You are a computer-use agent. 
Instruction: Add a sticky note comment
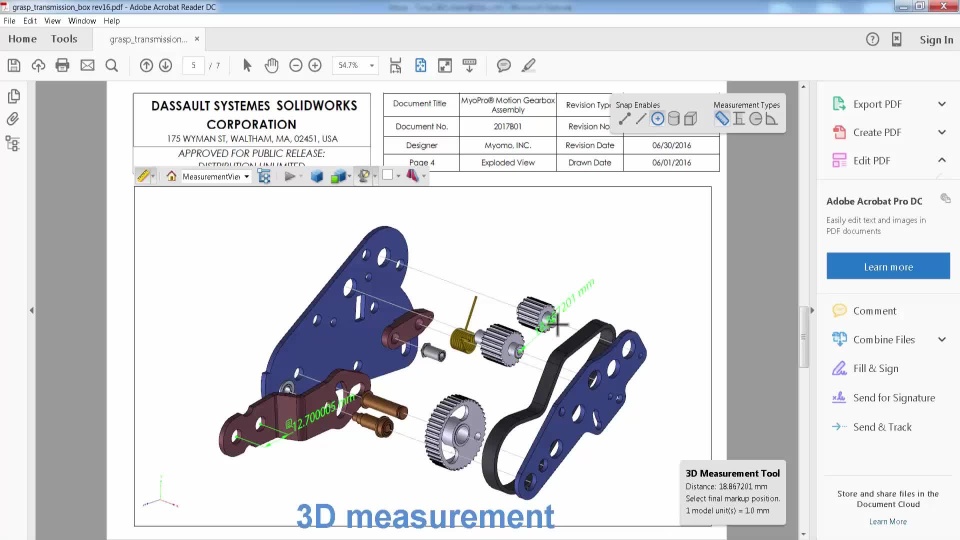tap(504, 66)
